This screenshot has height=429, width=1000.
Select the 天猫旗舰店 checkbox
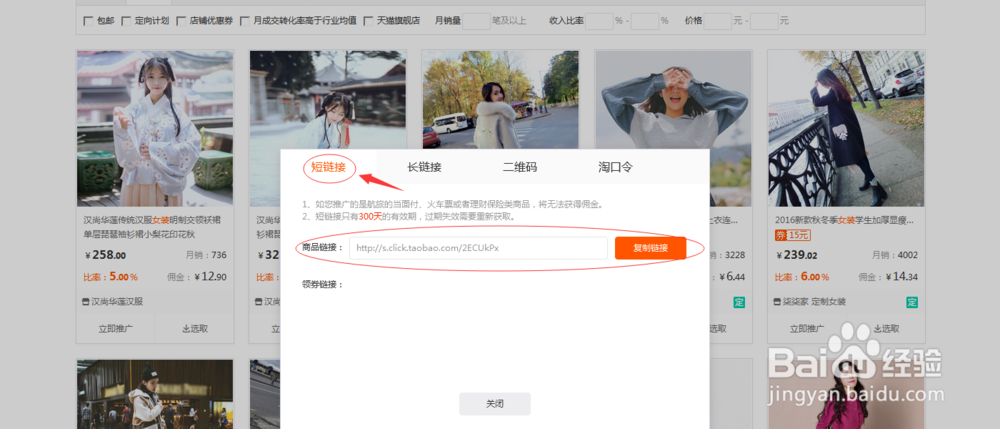[368, 21]
